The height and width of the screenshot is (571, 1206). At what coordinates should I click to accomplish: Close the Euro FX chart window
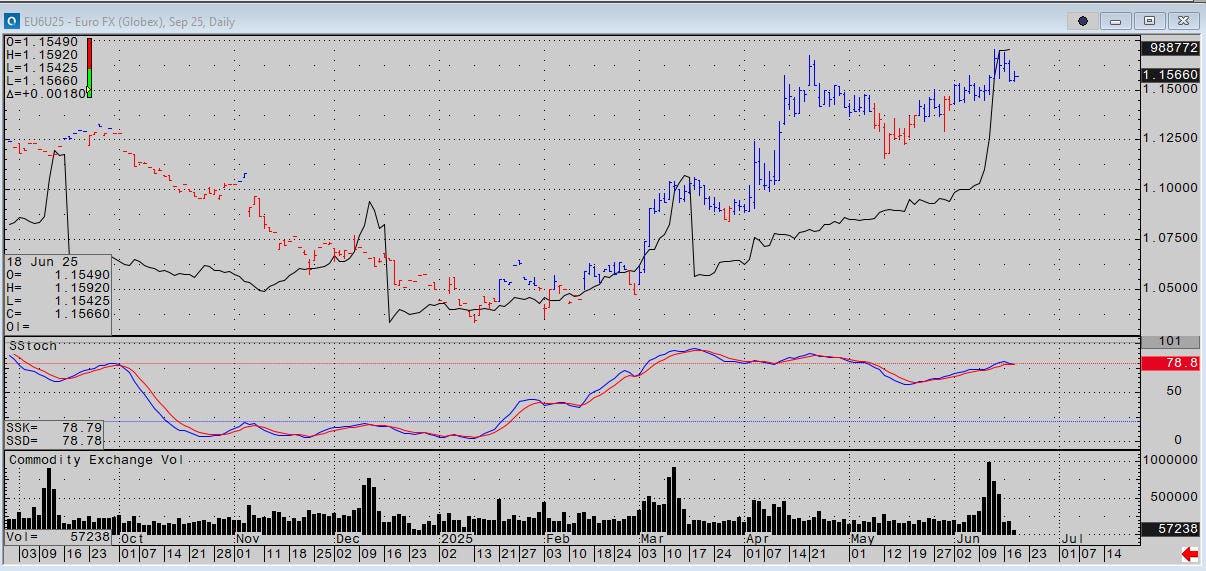tap(1182, 20)
